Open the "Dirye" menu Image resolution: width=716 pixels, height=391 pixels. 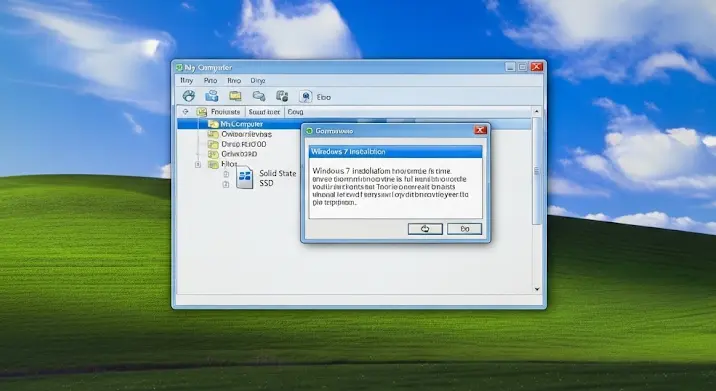coord(258,80)
